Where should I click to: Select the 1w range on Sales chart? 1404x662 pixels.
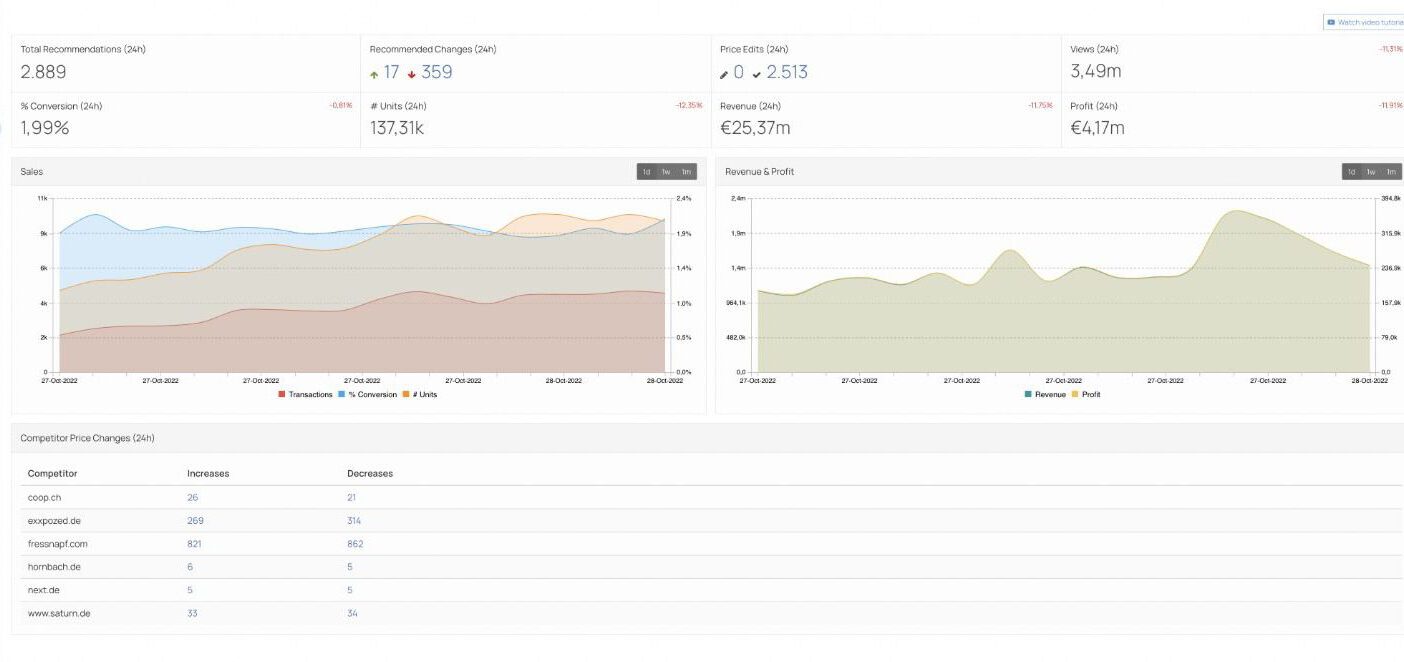[x=666, y=172]
